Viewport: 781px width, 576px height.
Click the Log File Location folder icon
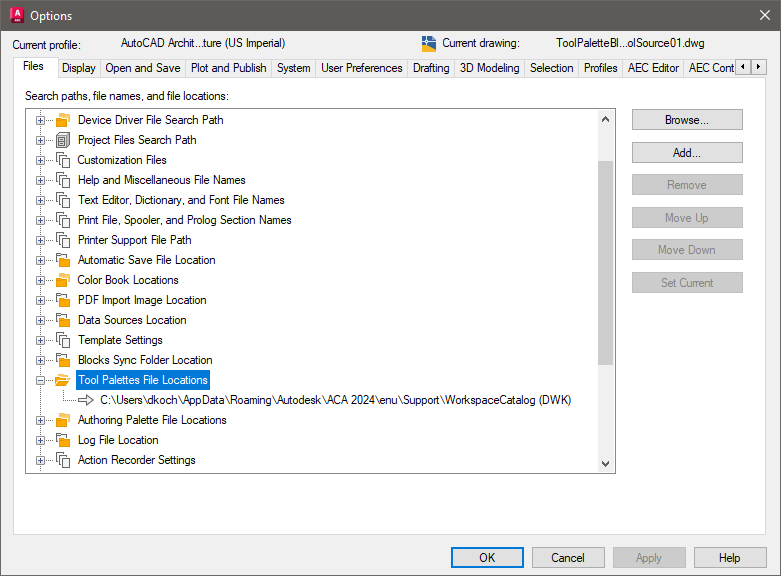click(x=63, y=440)
